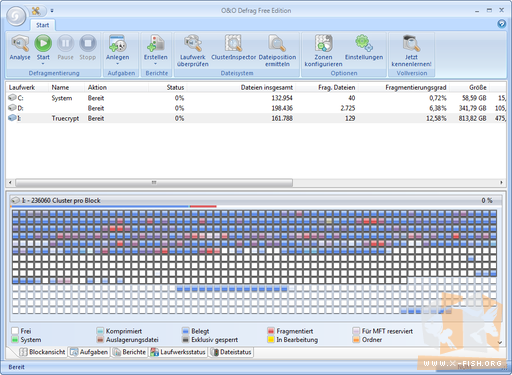Viewport: 512px width, 375px height.
Task: Click the 132.954 files total value
Action: pos(282,98)
